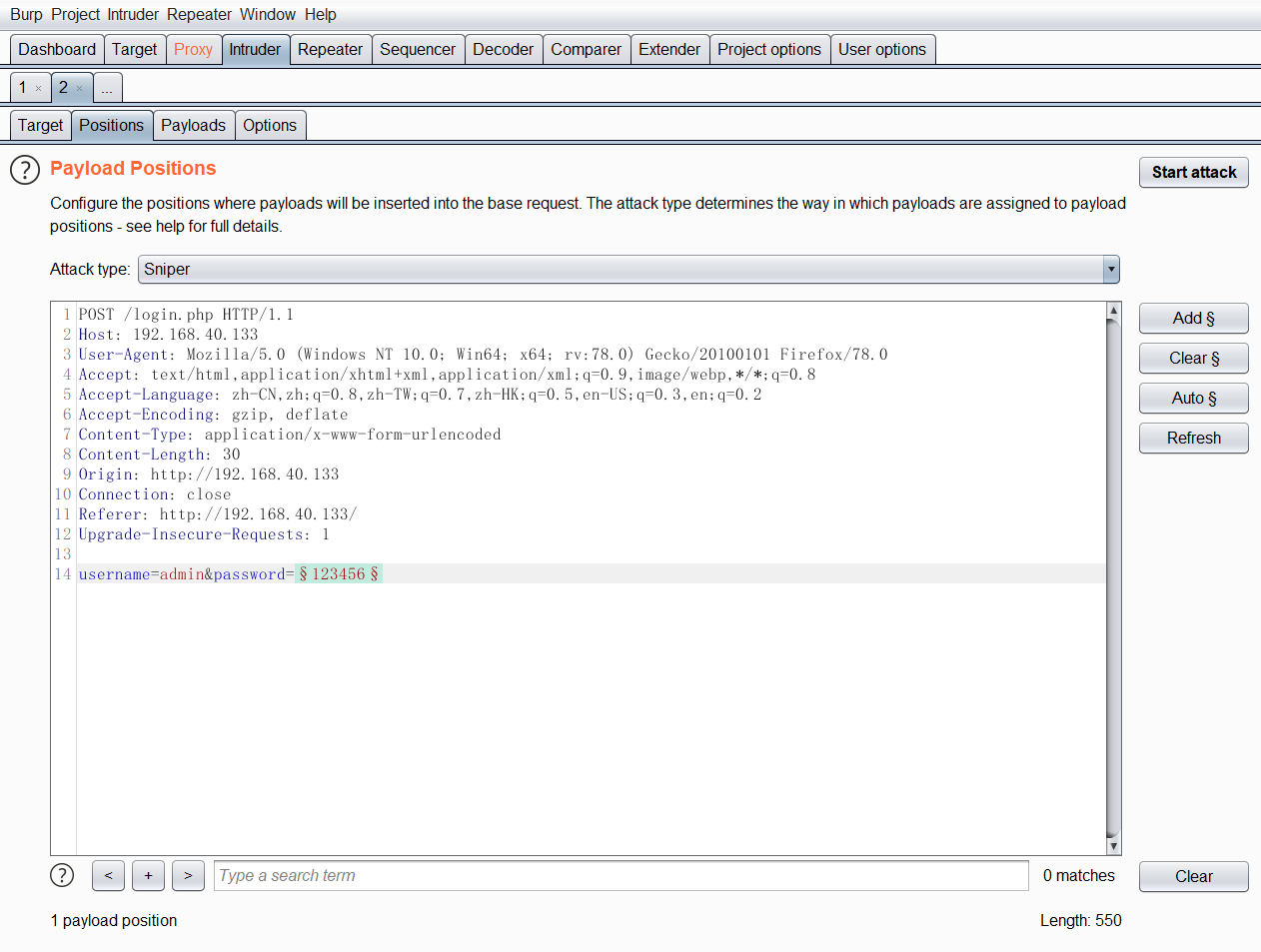Click the username=admin parameter text
This screenshot has height=952, width=1261.
click(x=141, y=573)
